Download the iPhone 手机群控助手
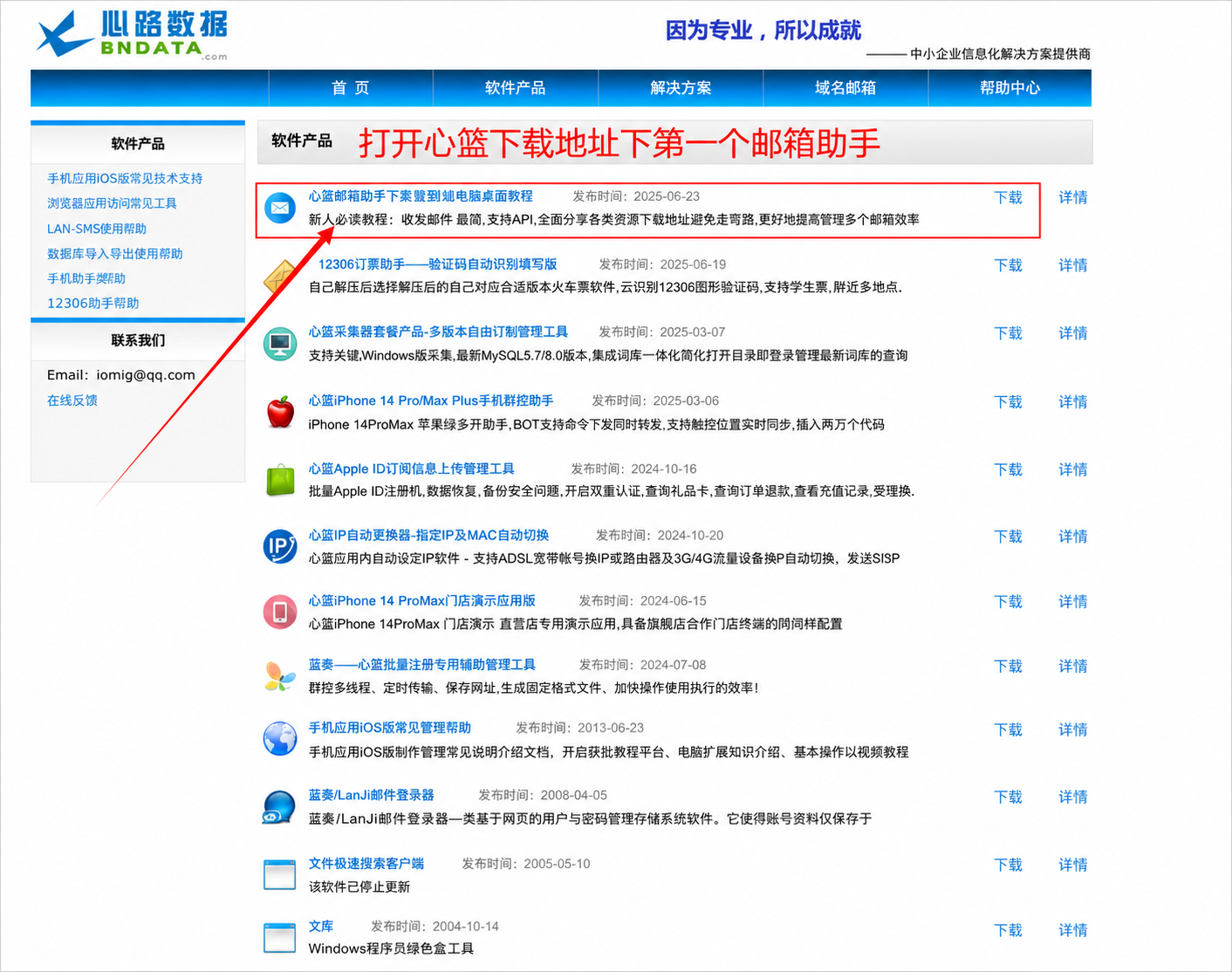Image resolution: width=1232 pixels, height=972 pixels. (1009, 402)
